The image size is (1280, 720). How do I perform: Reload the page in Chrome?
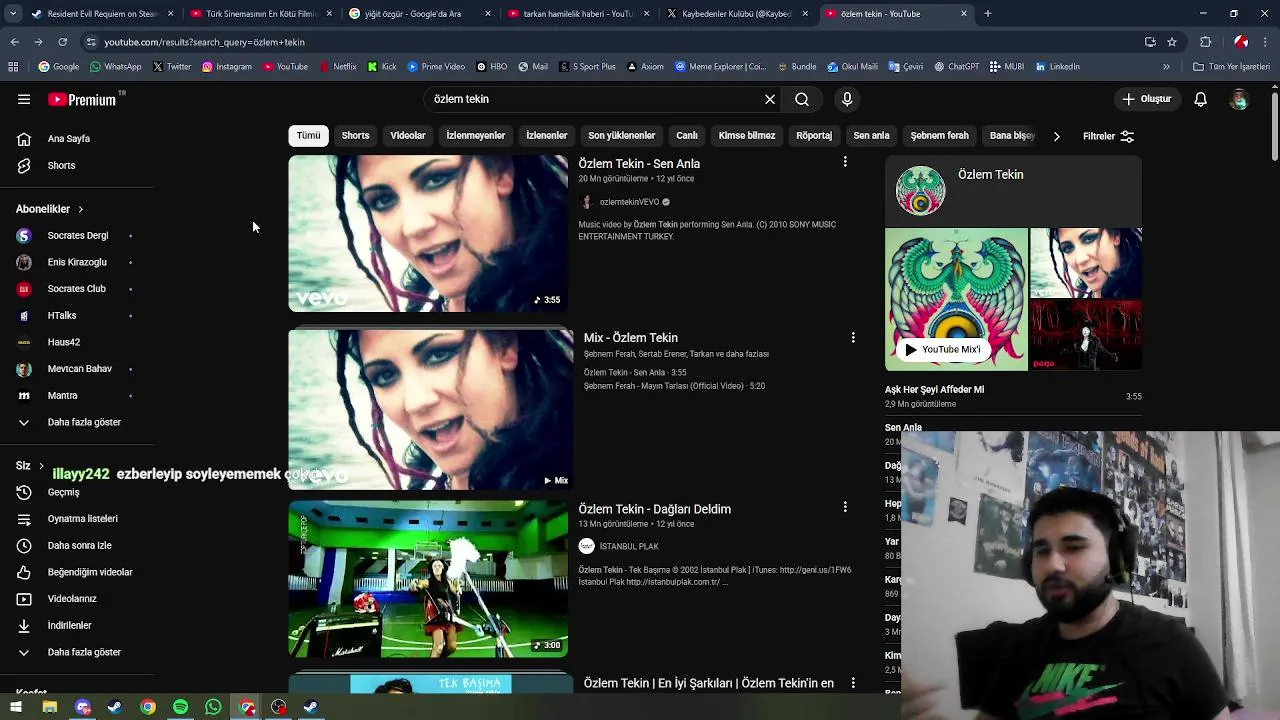click(62, 42)
